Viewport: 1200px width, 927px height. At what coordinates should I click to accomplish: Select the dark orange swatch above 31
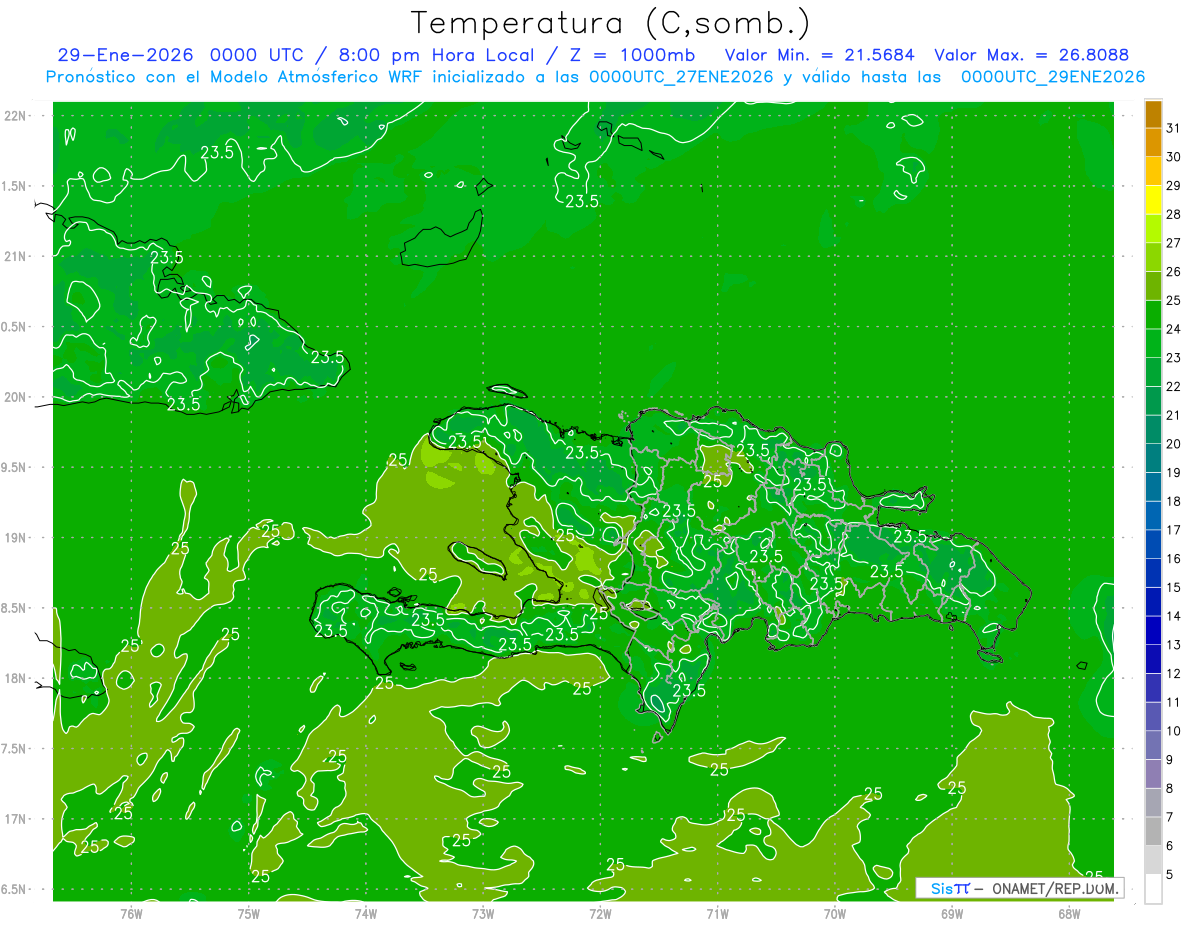[x=1153, y=114]
